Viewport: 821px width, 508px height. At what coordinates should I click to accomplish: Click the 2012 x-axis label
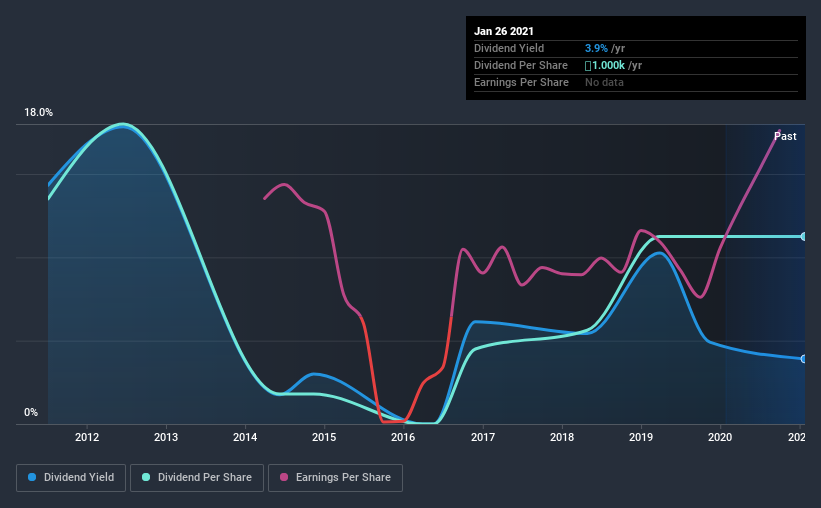pos(87,437)
